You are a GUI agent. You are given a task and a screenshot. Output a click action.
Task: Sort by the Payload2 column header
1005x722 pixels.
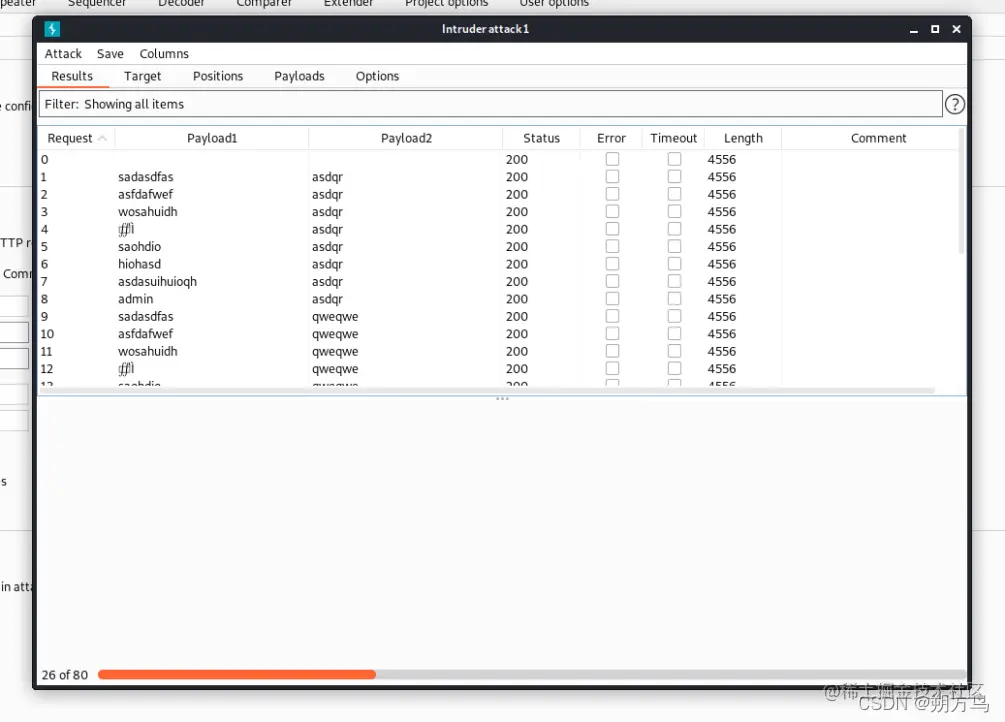click(x=406, y=138)
